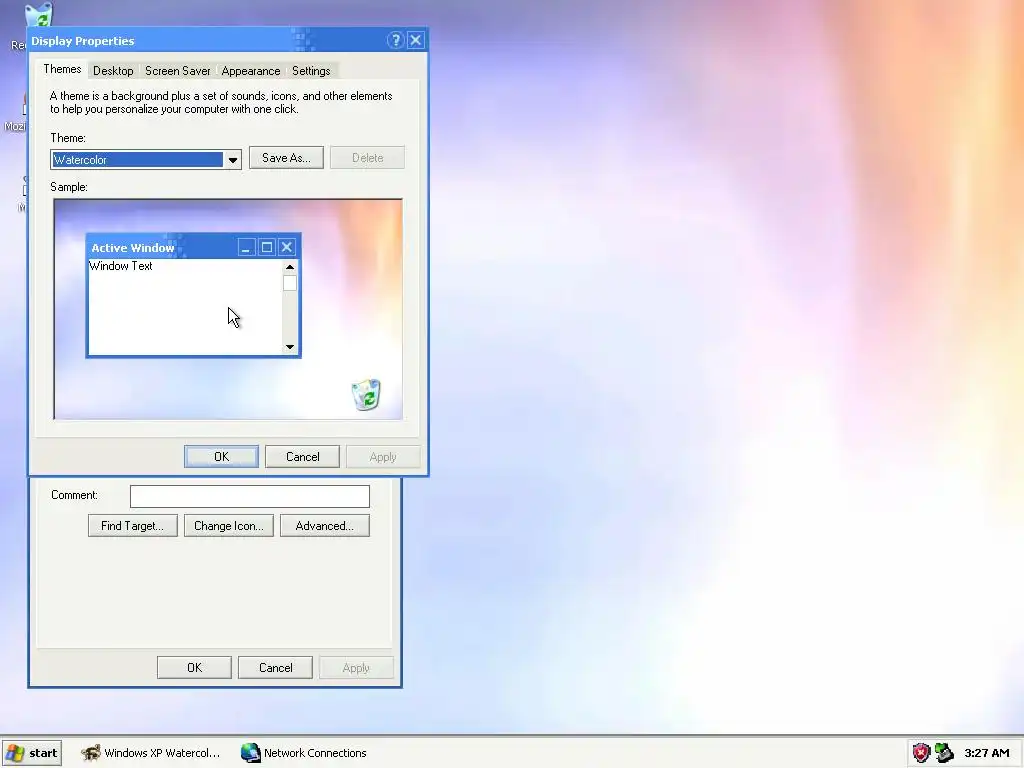Image resolution: width=1024 pixels, height=768 pixels.
Task: Click the network connection tray icon
Action: [944, 753]
